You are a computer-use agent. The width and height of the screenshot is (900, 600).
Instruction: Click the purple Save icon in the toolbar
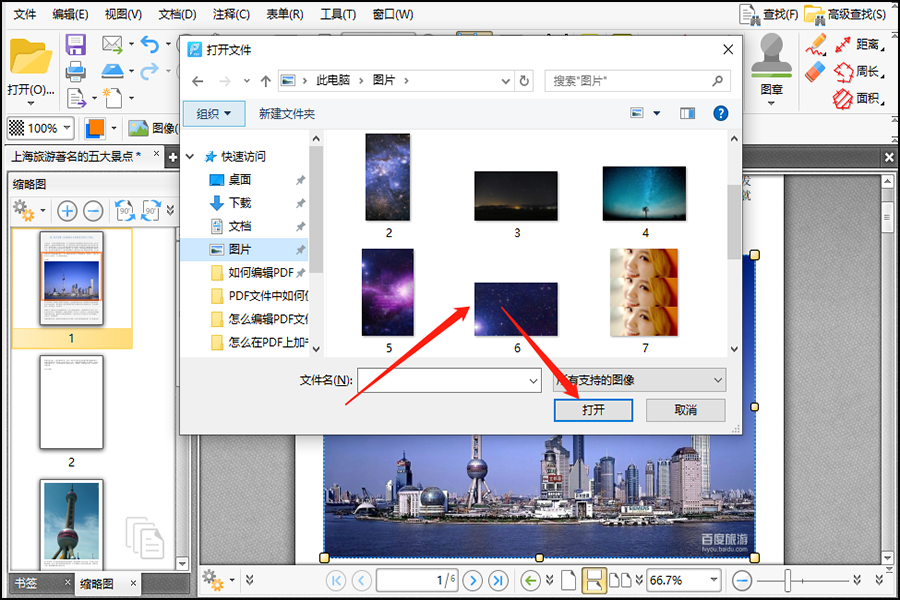(76, 44)
